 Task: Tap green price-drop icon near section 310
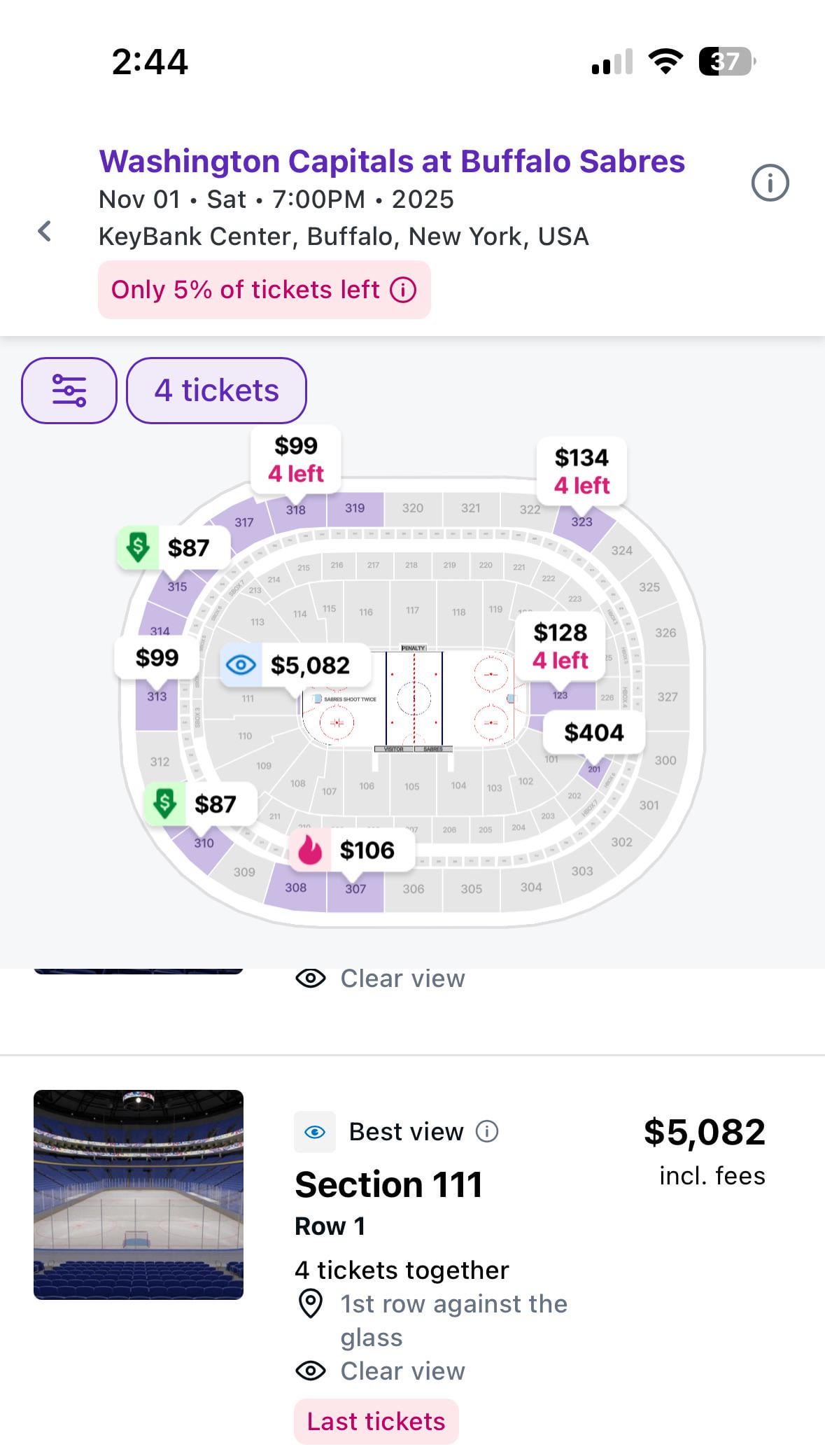pos(164,804)
